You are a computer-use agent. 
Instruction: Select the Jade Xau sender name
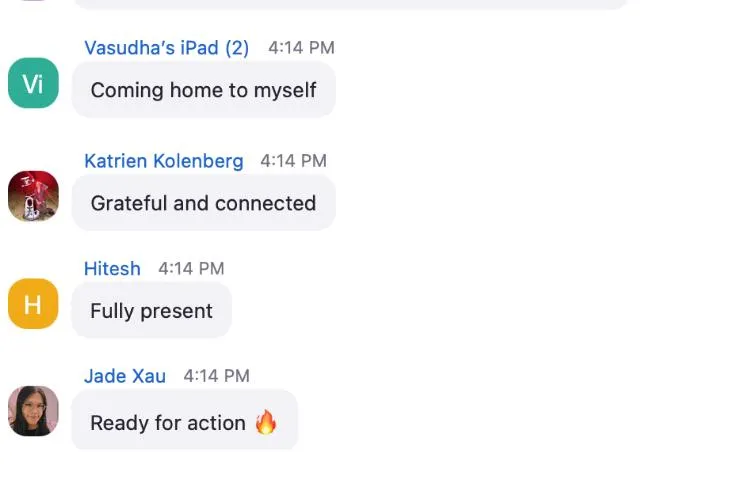click(x=125, y=376)
